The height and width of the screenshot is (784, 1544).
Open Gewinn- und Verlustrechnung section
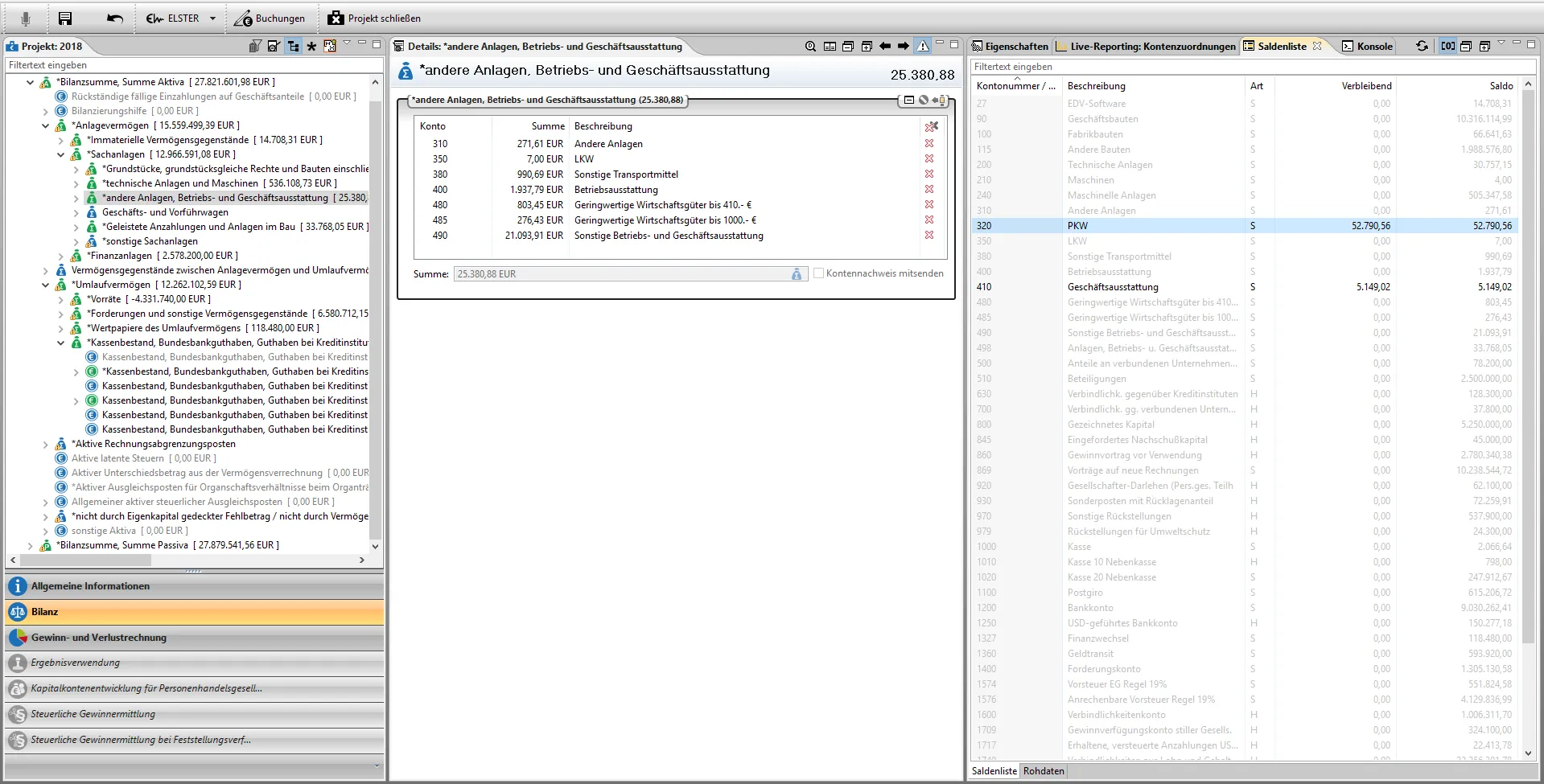[194, 638]
